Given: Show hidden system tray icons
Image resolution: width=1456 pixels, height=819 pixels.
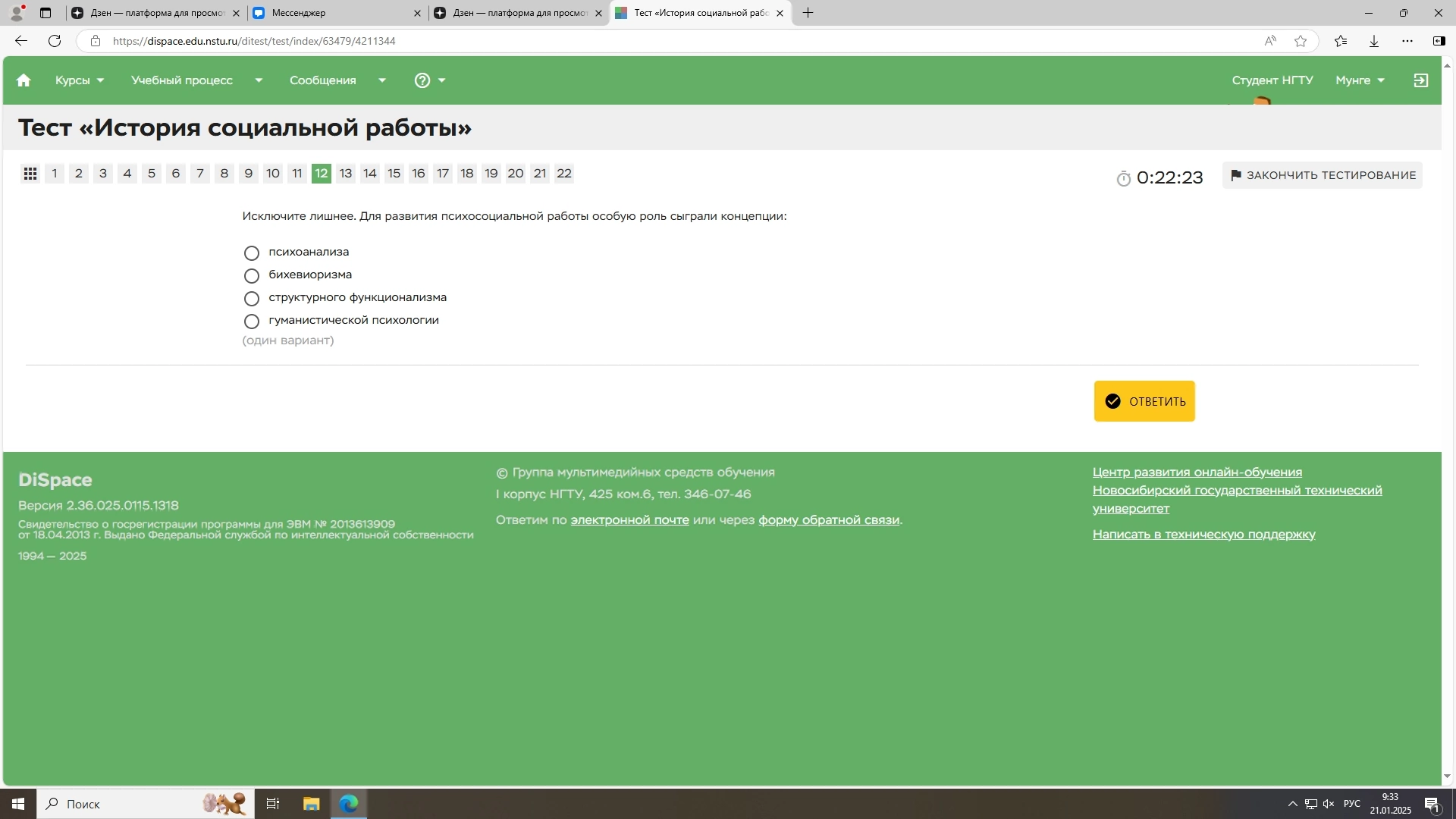Looking at the screenshot, I should [x=1292, y=804].
